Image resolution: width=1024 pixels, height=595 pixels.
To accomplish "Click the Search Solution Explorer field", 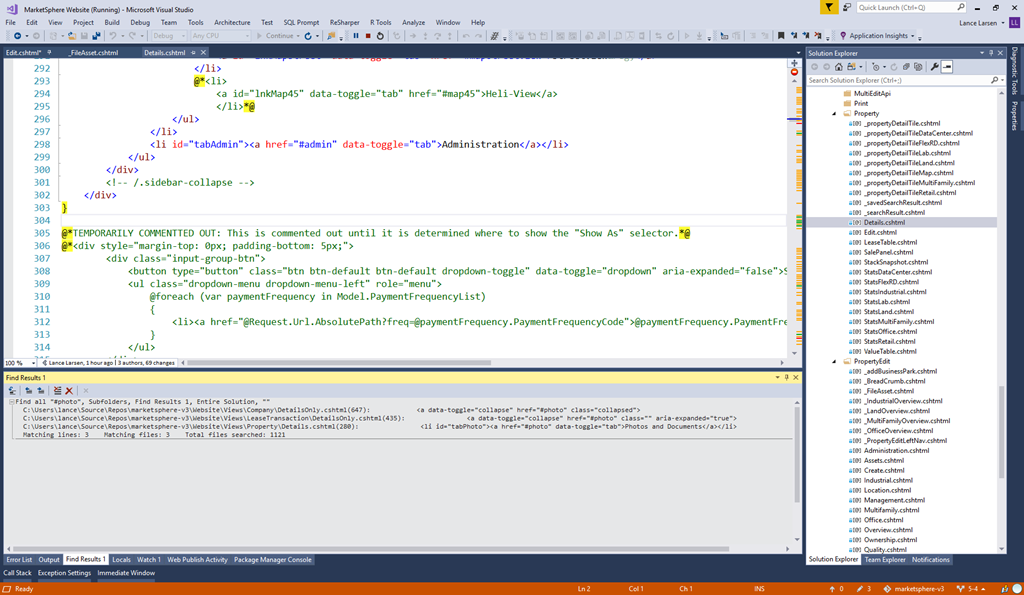I will (x=904, y=80).
